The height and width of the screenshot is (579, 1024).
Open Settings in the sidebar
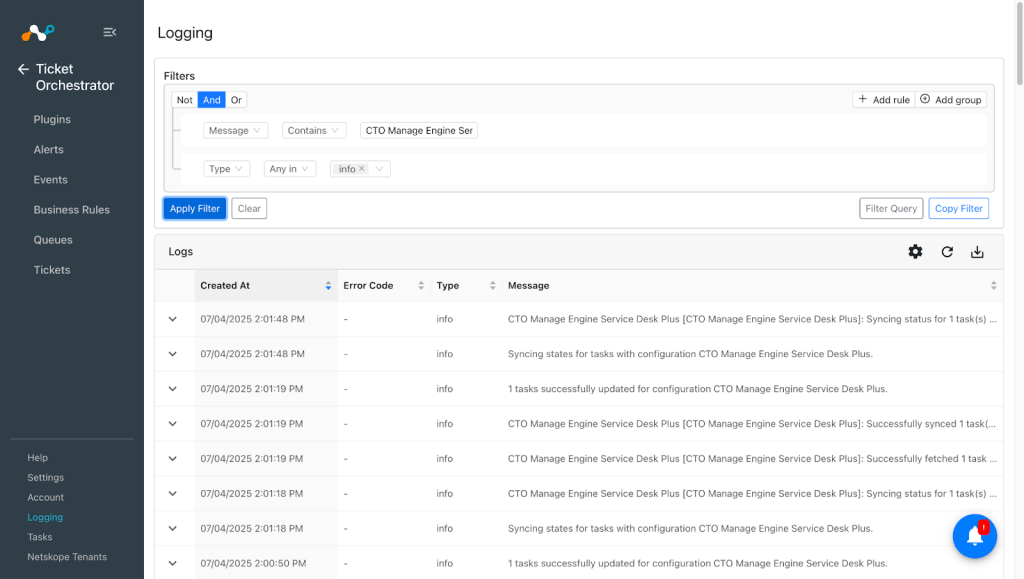tap(46, 477)
